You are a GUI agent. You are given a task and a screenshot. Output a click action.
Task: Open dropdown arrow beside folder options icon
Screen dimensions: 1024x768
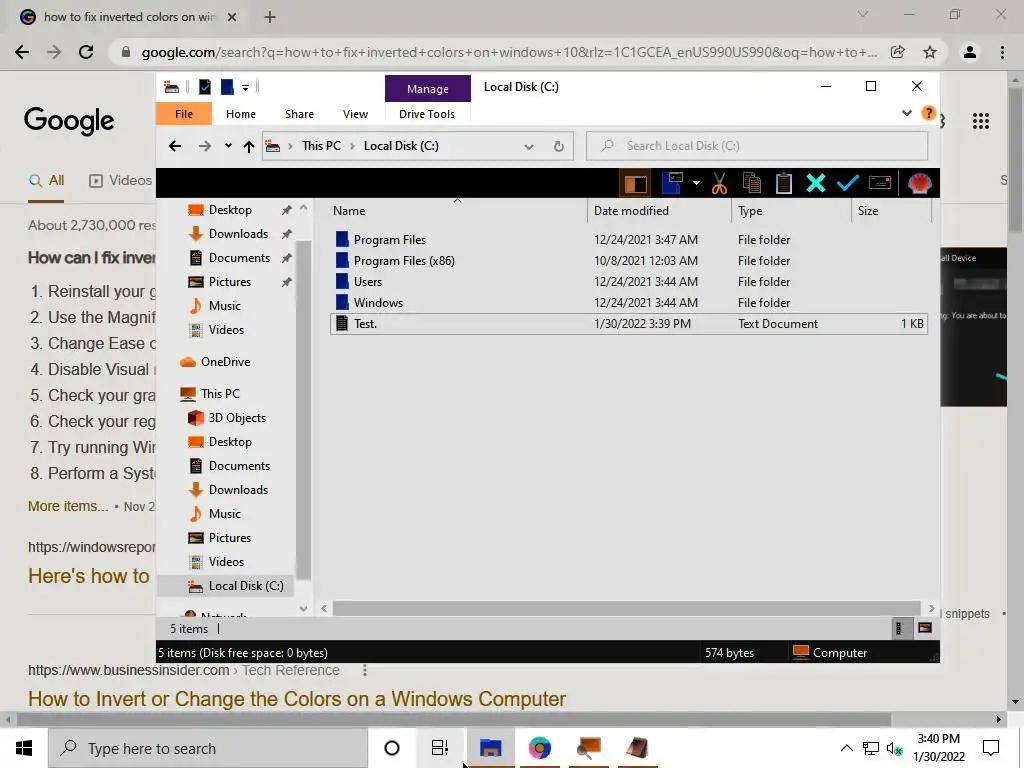[696, 184]
